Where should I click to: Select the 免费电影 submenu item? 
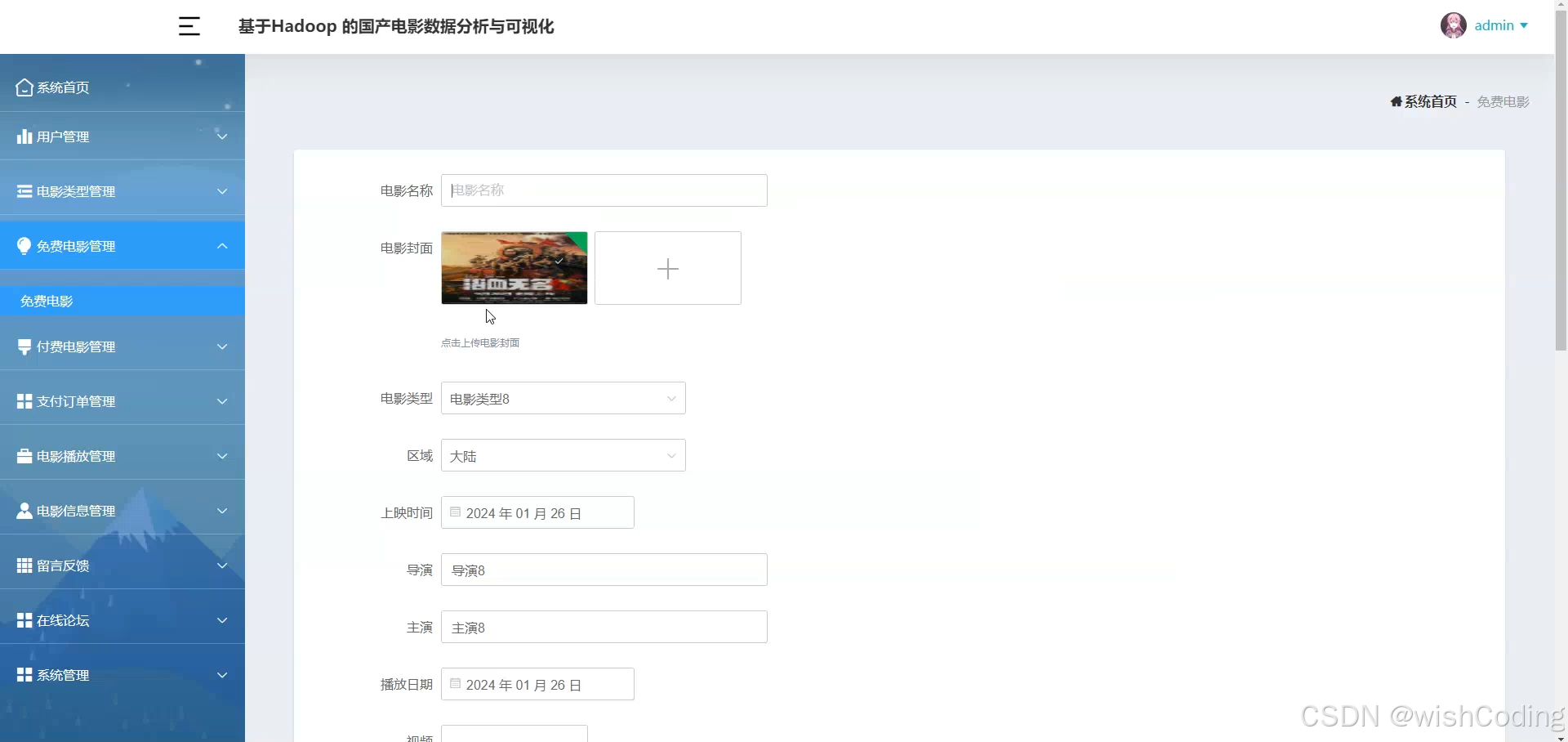[x=47, y=301]
